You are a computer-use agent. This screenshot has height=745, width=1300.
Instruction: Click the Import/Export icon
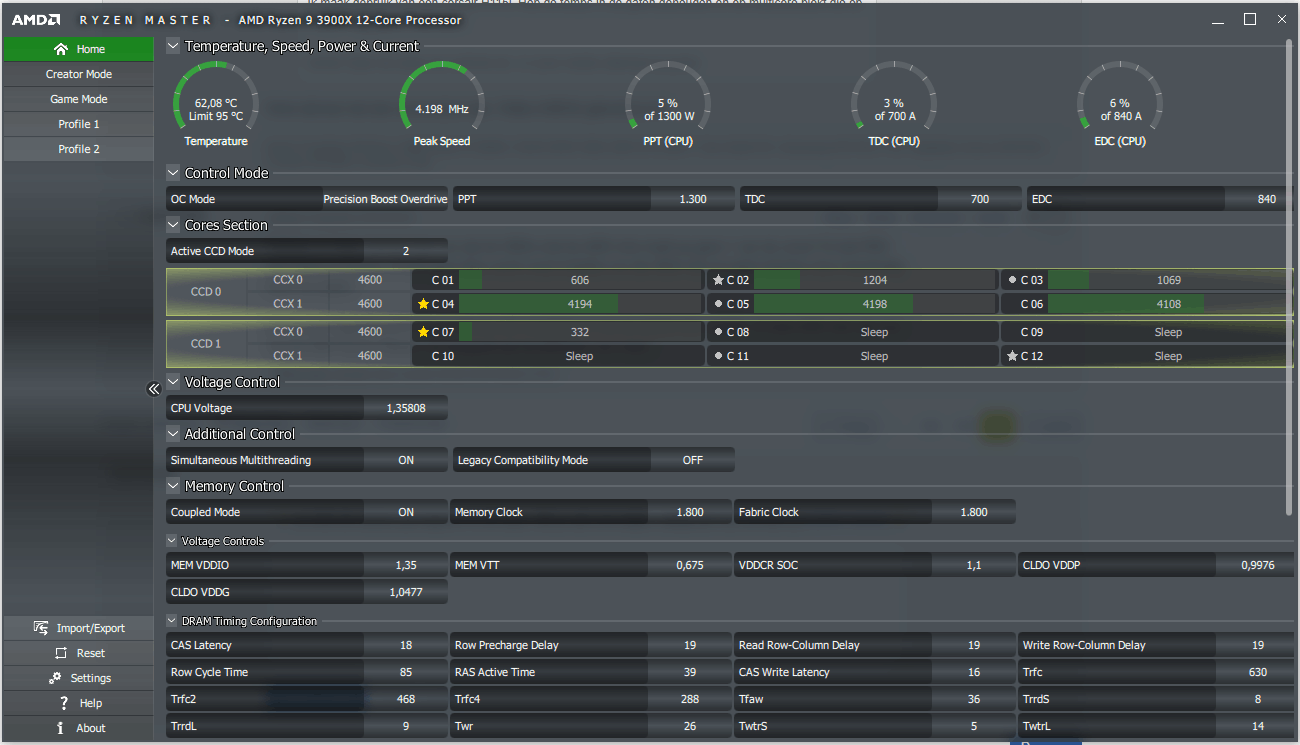(x=41, y=628)
